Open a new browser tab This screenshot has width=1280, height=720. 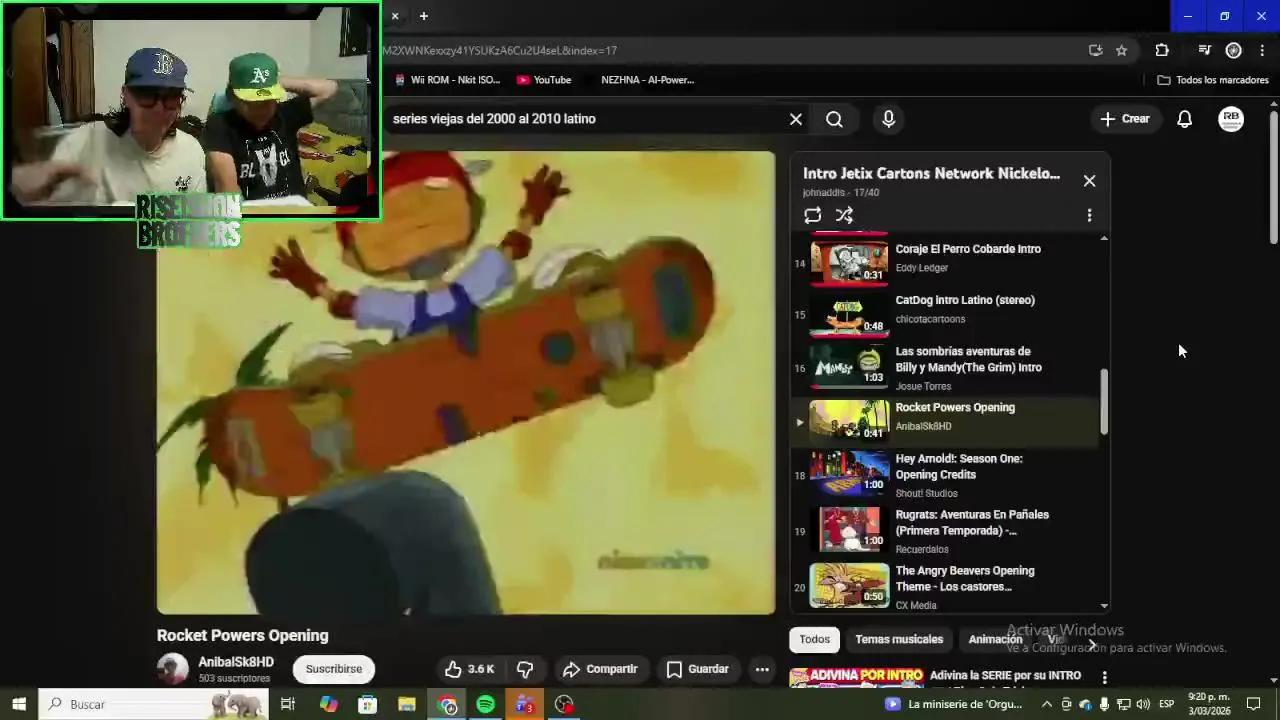[423, 16]
